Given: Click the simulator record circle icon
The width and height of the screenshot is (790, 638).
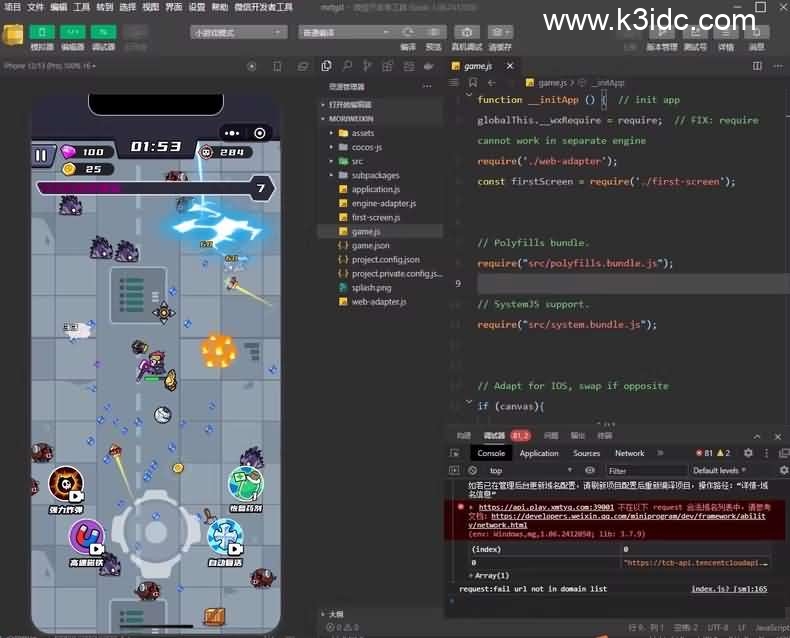Looking at the screenshot, I should [252, 67].
